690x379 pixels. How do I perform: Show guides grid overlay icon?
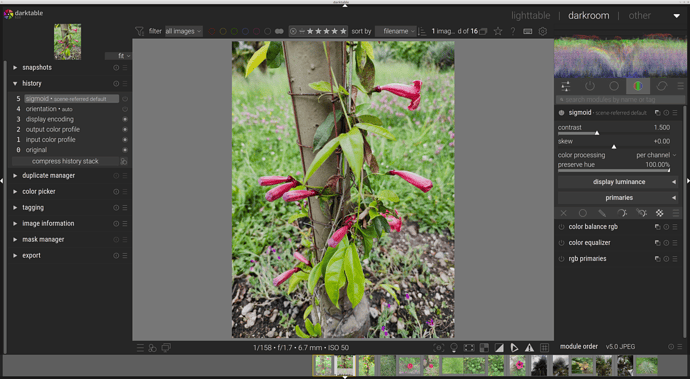pyautogui.click(x=544, y=348)
